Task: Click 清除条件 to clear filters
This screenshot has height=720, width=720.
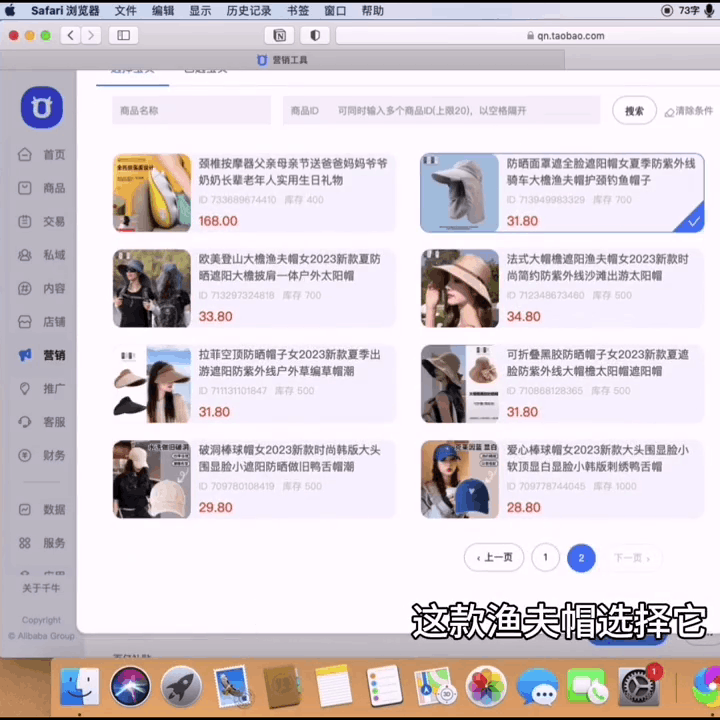Action: pos(689,111)
